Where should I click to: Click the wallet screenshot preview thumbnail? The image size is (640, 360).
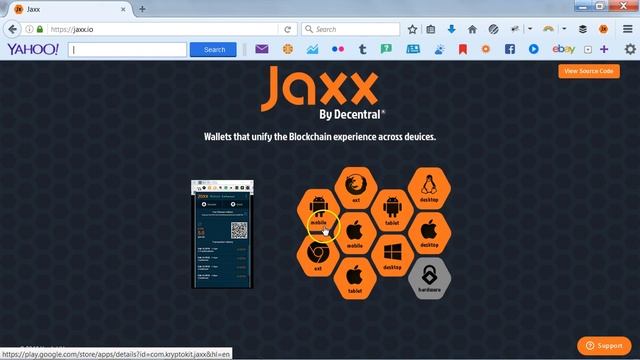click(x=222, y=234)
